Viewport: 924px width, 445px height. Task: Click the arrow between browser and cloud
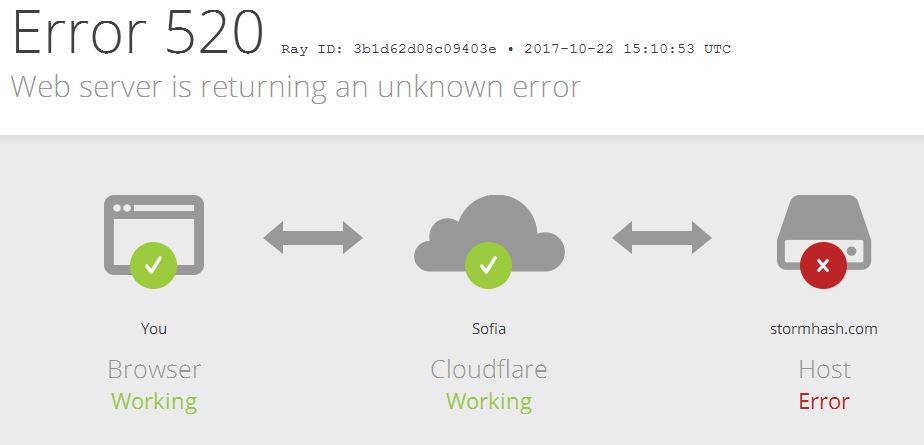(x=313, y=238)
